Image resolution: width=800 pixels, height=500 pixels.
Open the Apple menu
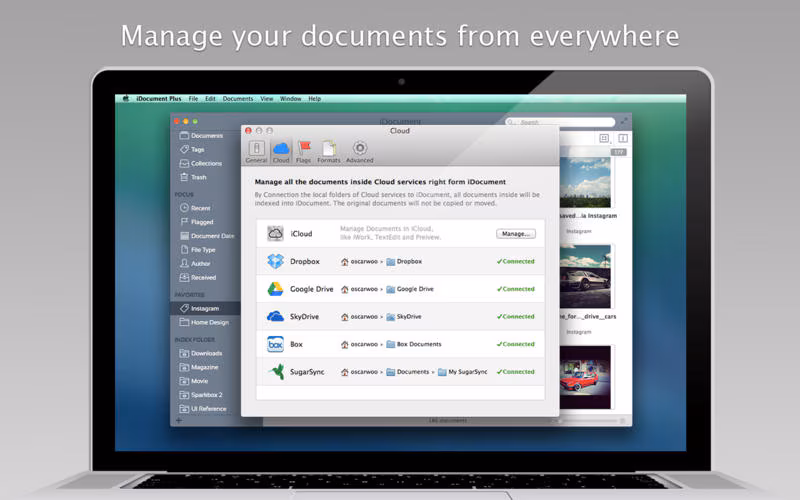point(126,98)
